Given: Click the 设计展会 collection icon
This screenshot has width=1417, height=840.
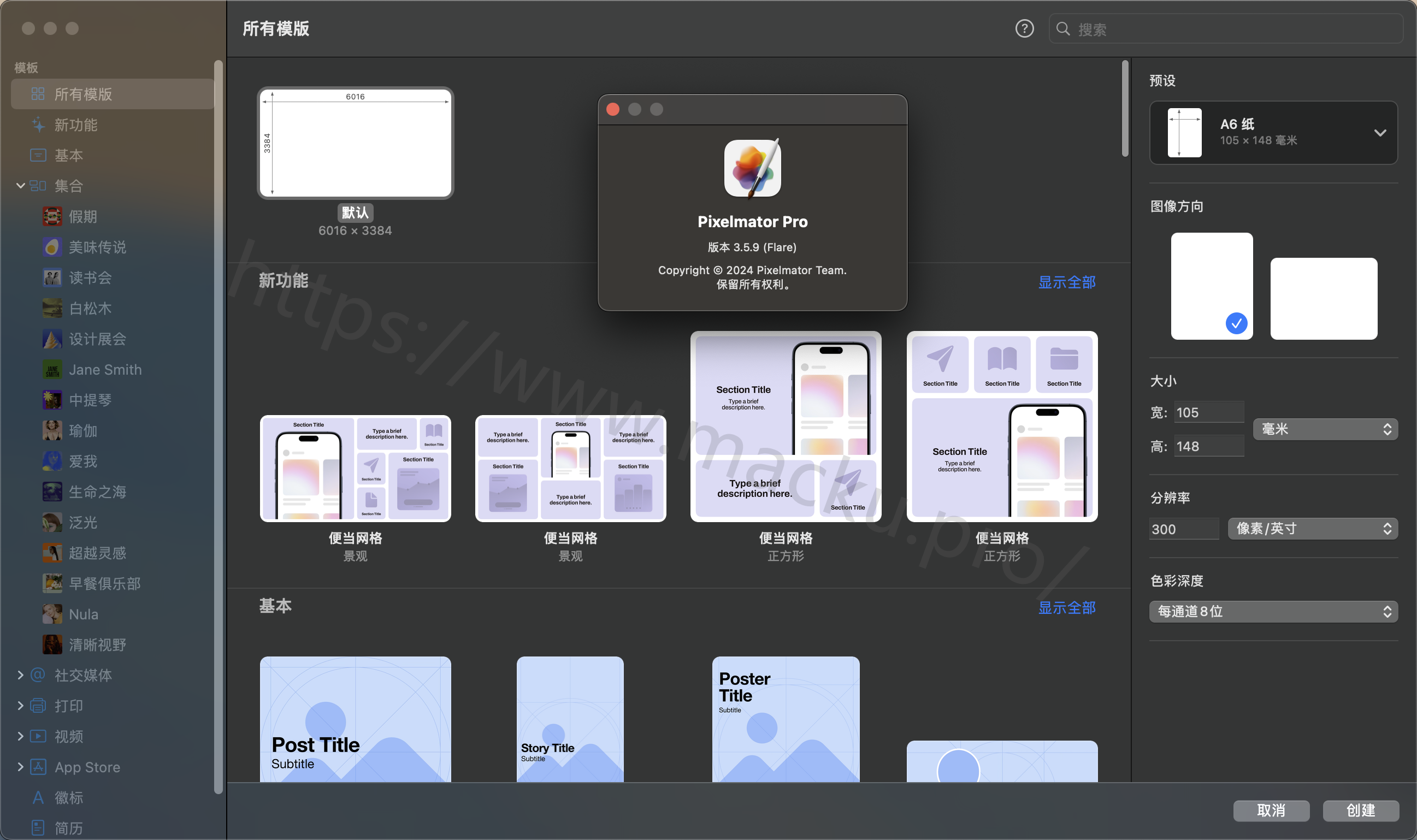Looking at the screenshot, I should (x=52, y=339).
